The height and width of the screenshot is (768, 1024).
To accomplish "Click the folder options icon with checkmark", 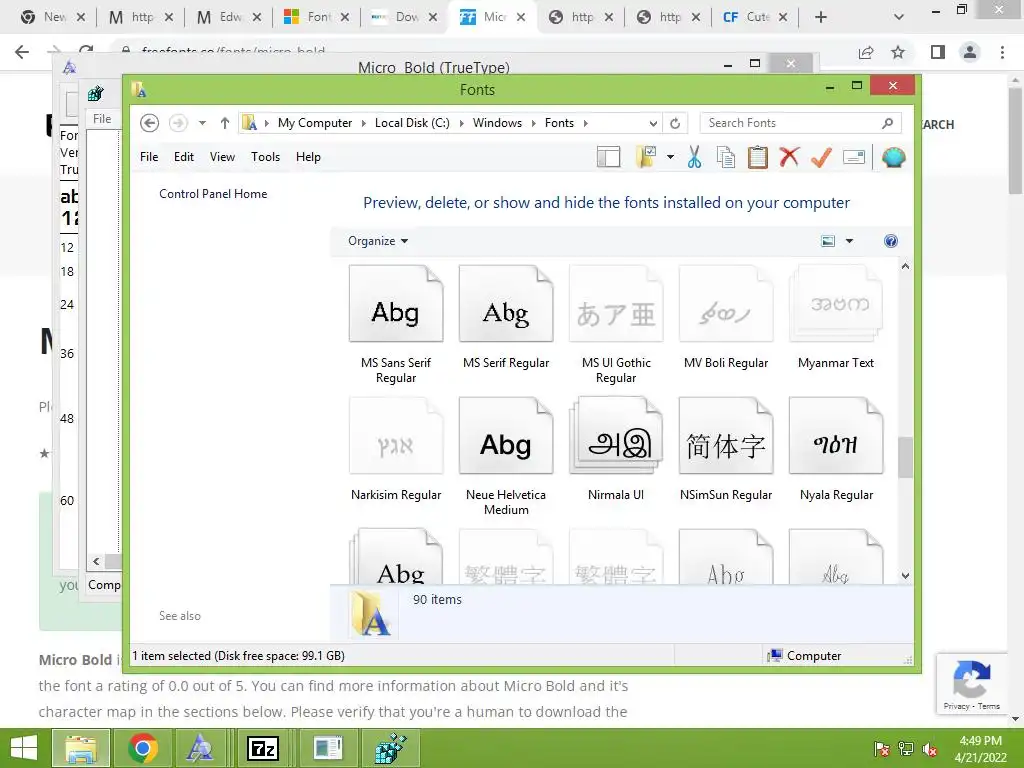I will (x=646, y=157).
